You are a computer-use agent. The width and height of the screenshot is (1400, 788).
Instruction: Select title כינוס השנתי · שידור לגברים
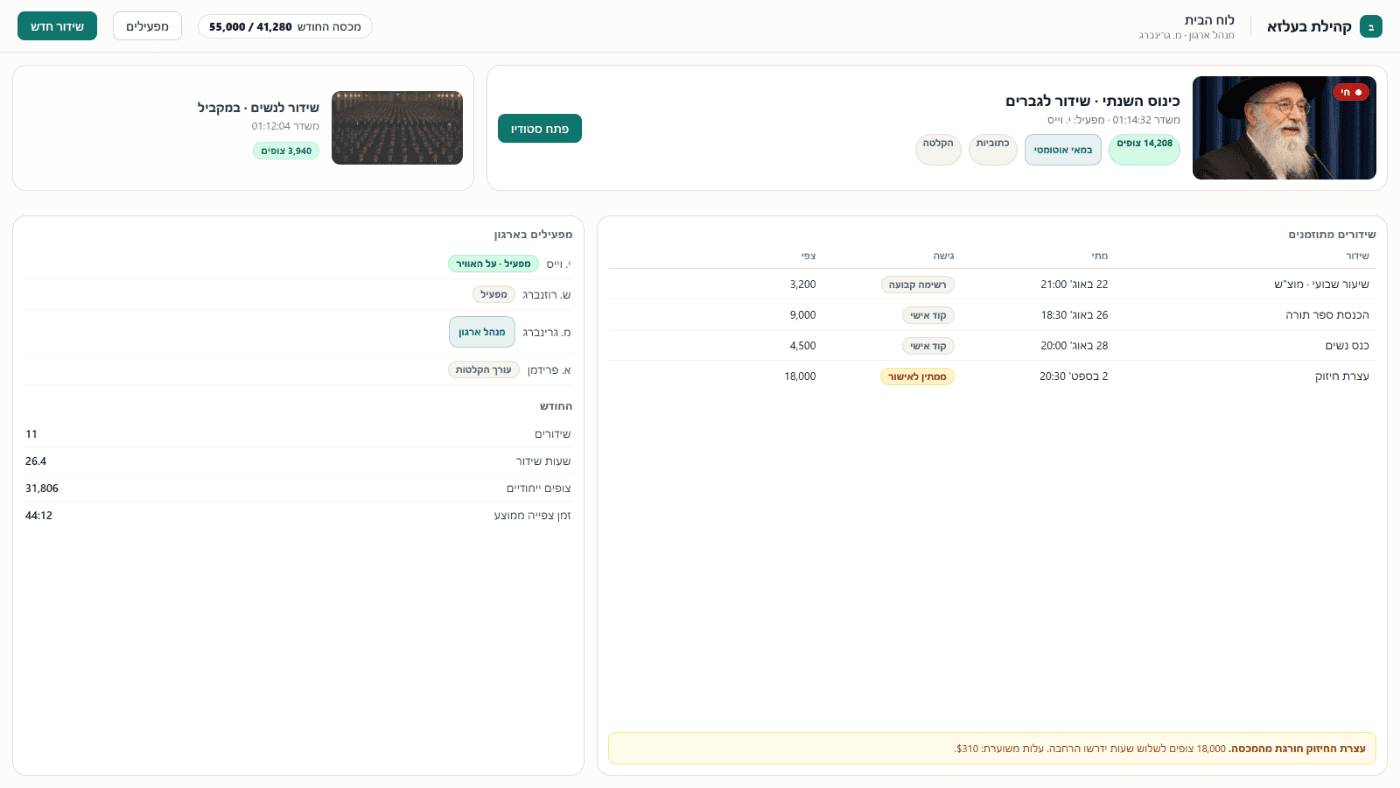[x=1092, y=101]
